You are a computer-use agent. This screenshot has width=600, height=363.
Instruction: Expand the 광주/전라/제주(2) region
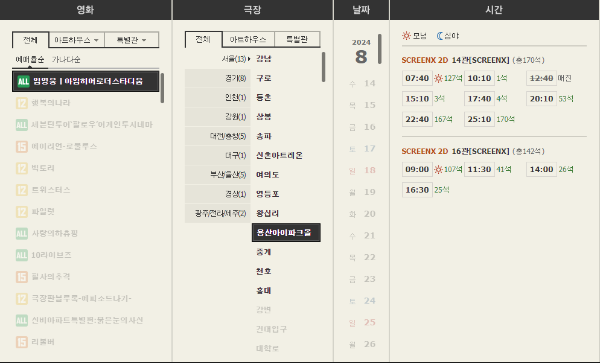pyautogui.click(x=218, y=213)
